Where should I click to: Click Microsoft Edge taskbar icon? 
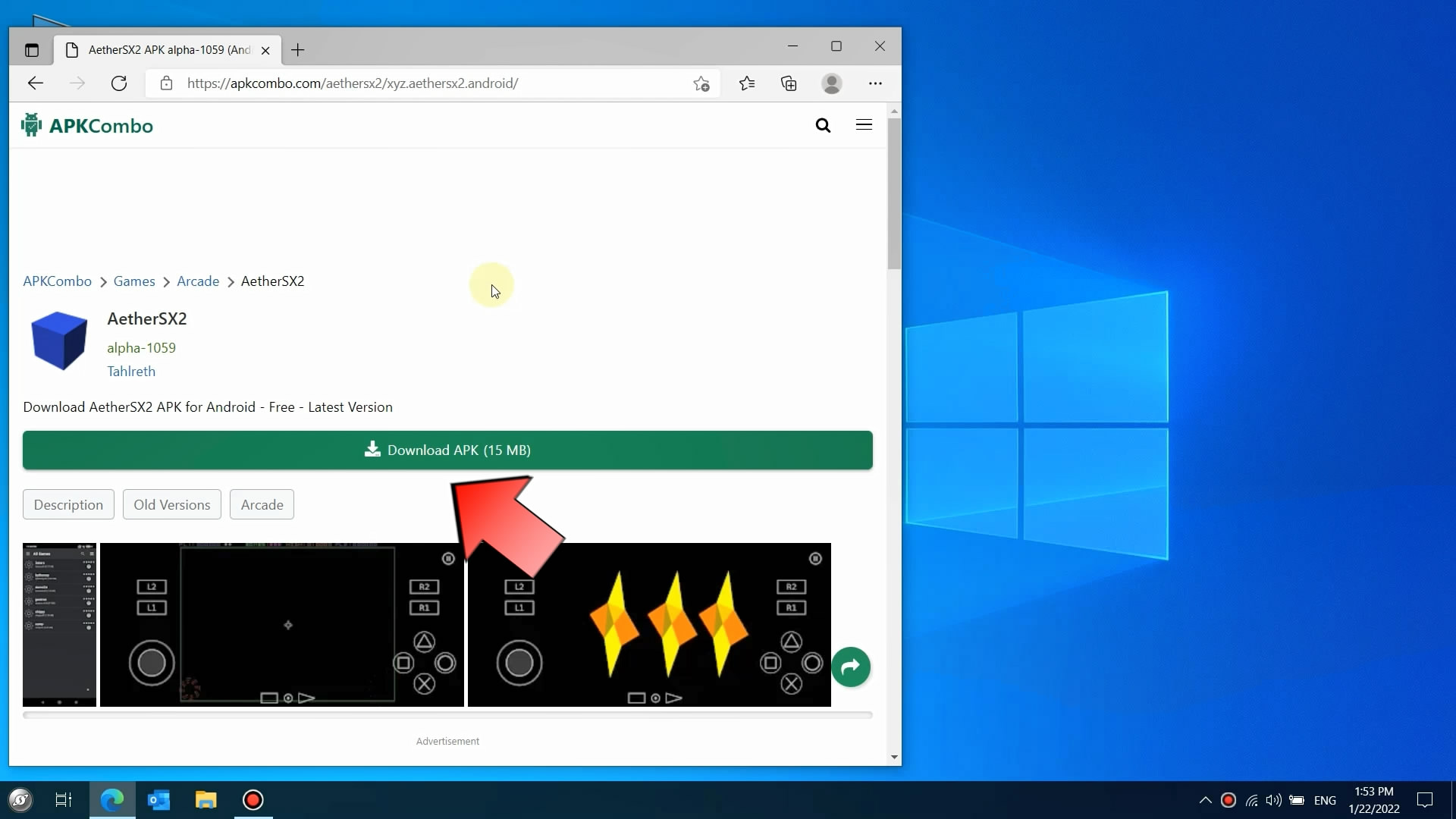coord(112,800)
